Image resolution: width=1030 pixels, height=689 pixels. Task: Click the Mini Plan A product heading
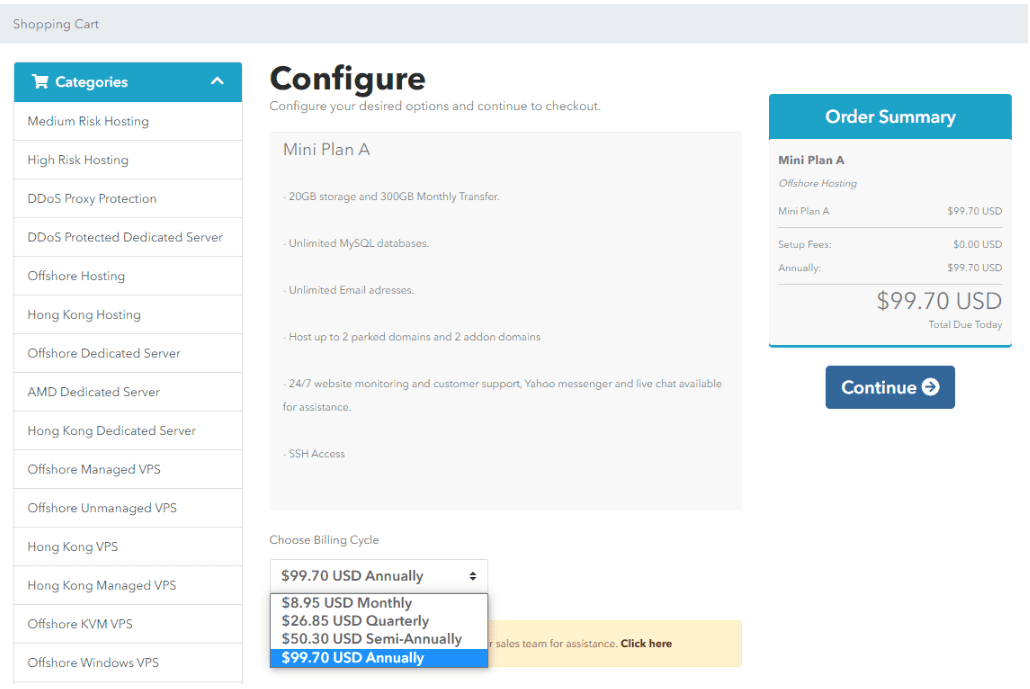click(326, 150)
